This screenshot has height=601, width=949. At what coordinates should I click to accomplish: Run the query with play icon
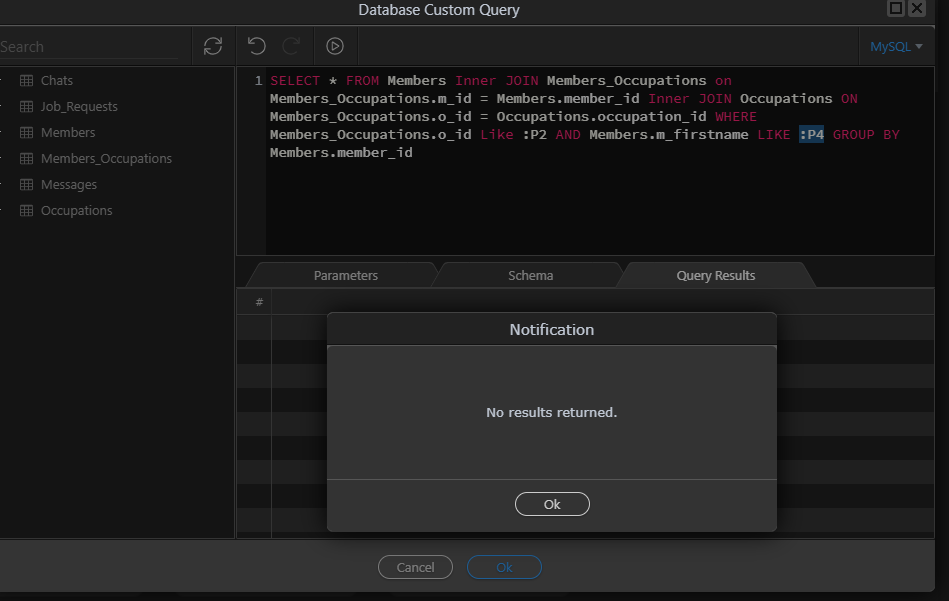click(x=335, y=46)
